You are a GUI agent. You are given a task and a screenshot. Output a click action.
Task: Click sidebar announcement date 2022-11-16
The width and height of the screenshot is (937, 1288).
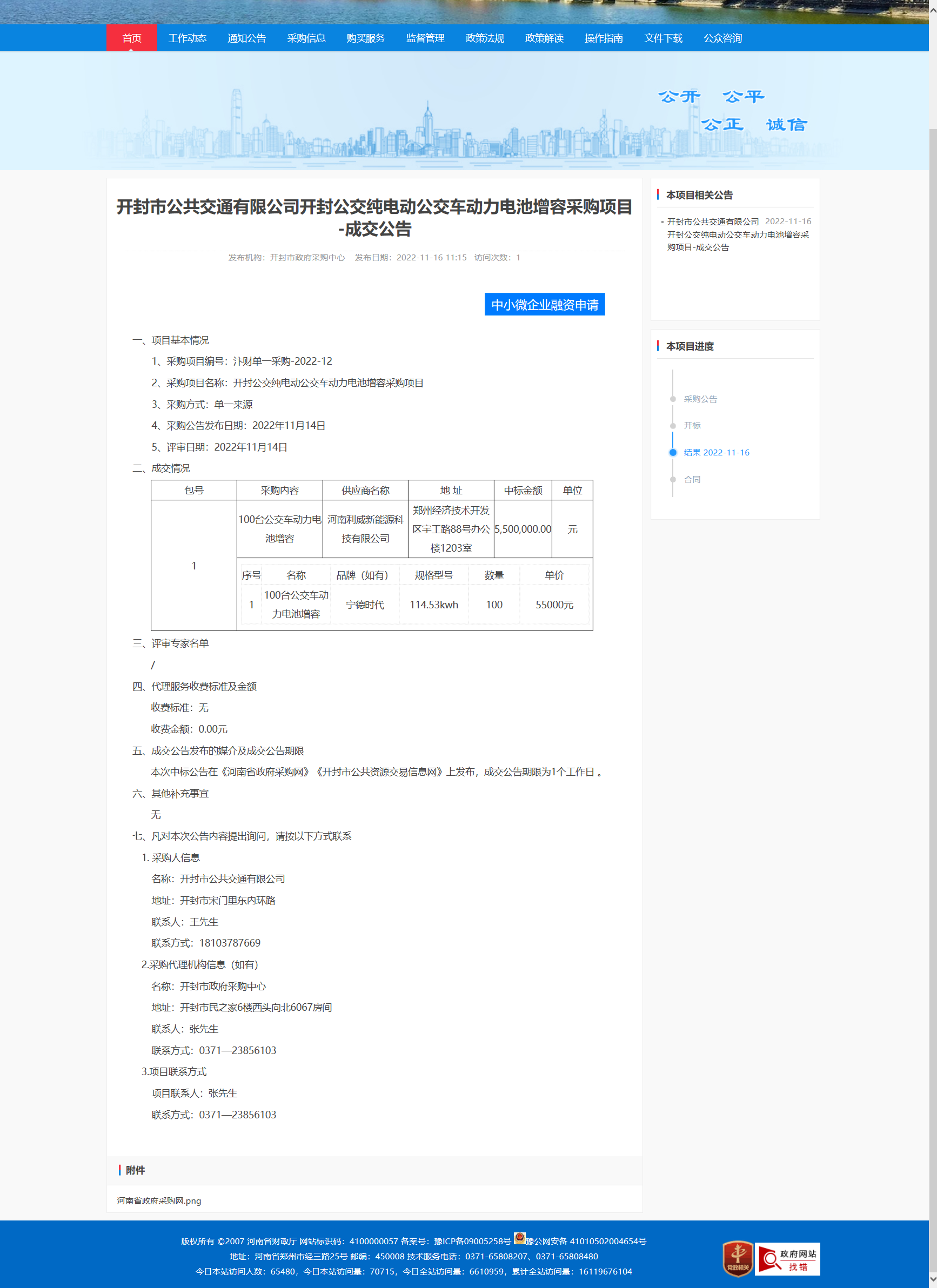(788, 222)
